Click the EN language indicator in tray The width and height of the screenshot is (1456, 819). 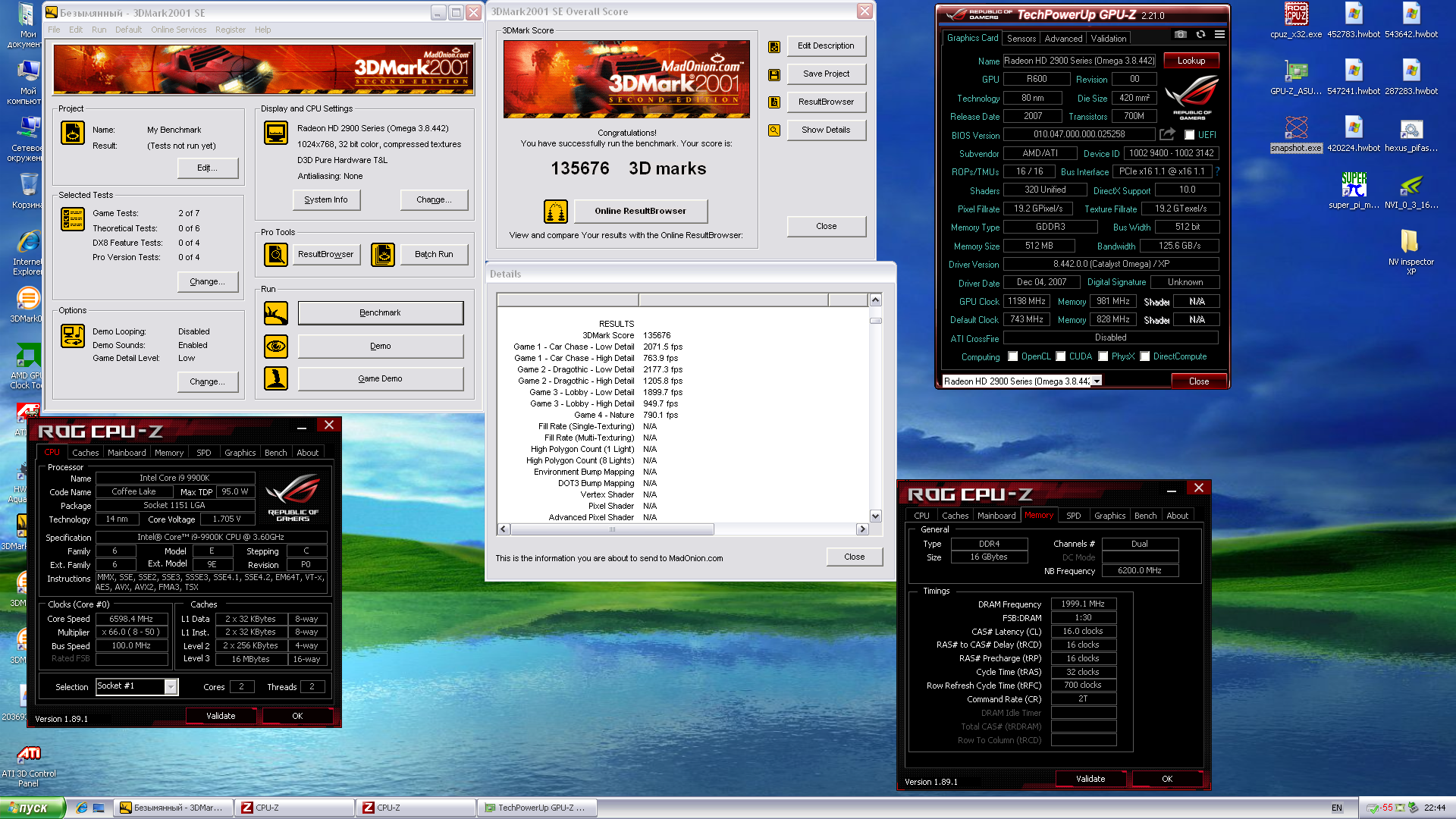pyautogui.click(x=1336, y=808)
